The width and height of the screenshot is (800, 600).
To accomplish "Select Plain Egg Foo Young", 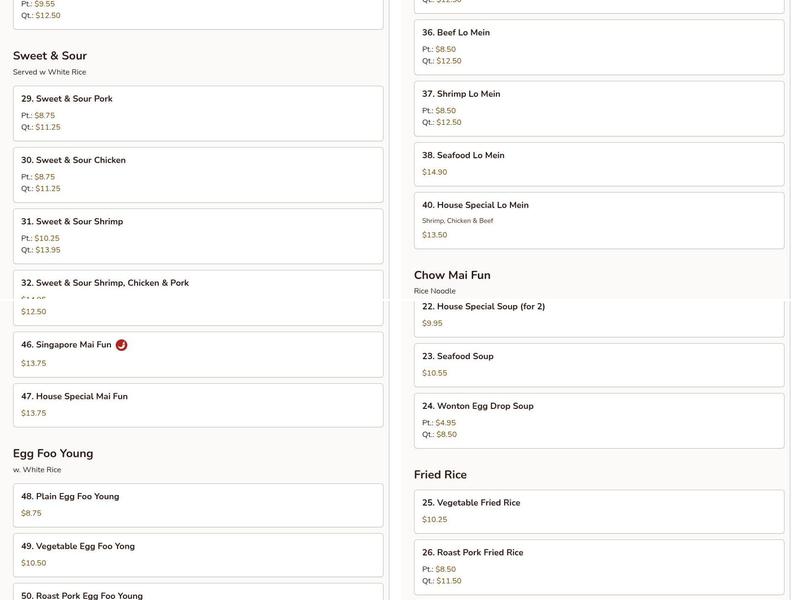I will coord(196,502).
